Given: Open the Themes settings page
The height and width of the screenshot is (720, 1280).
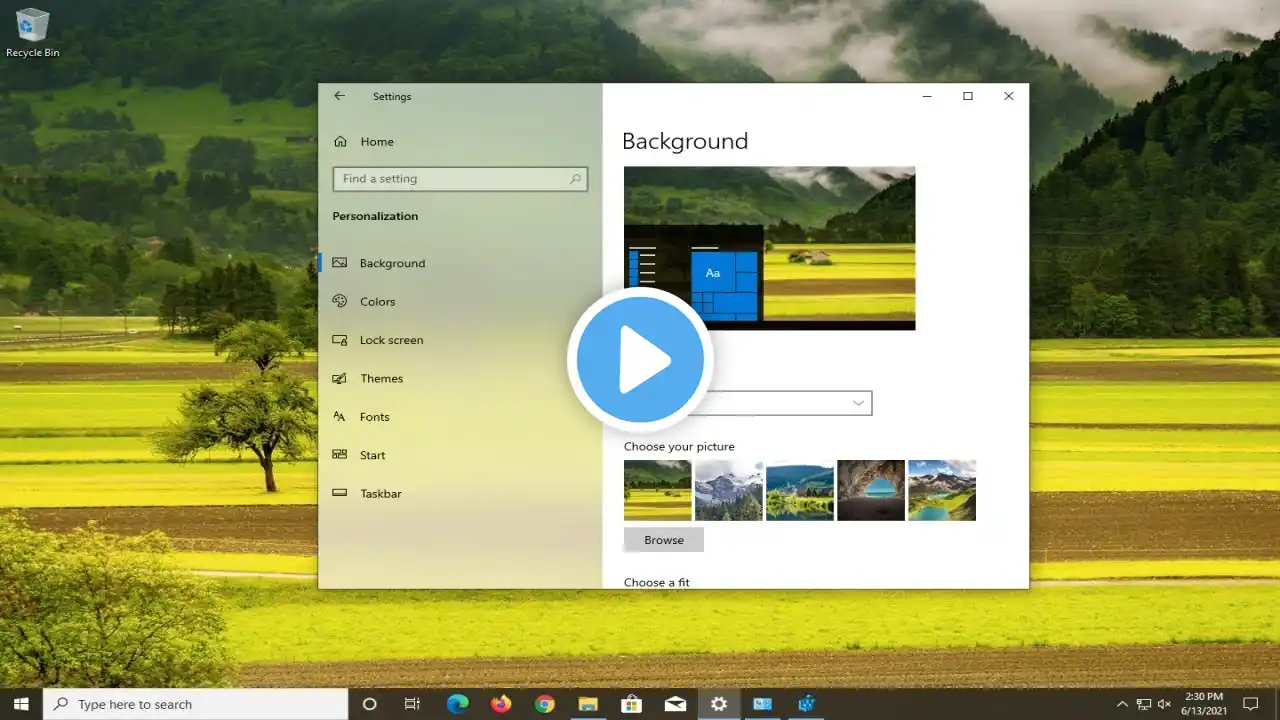Looking at the screenshot, I should tap(381, 379).
